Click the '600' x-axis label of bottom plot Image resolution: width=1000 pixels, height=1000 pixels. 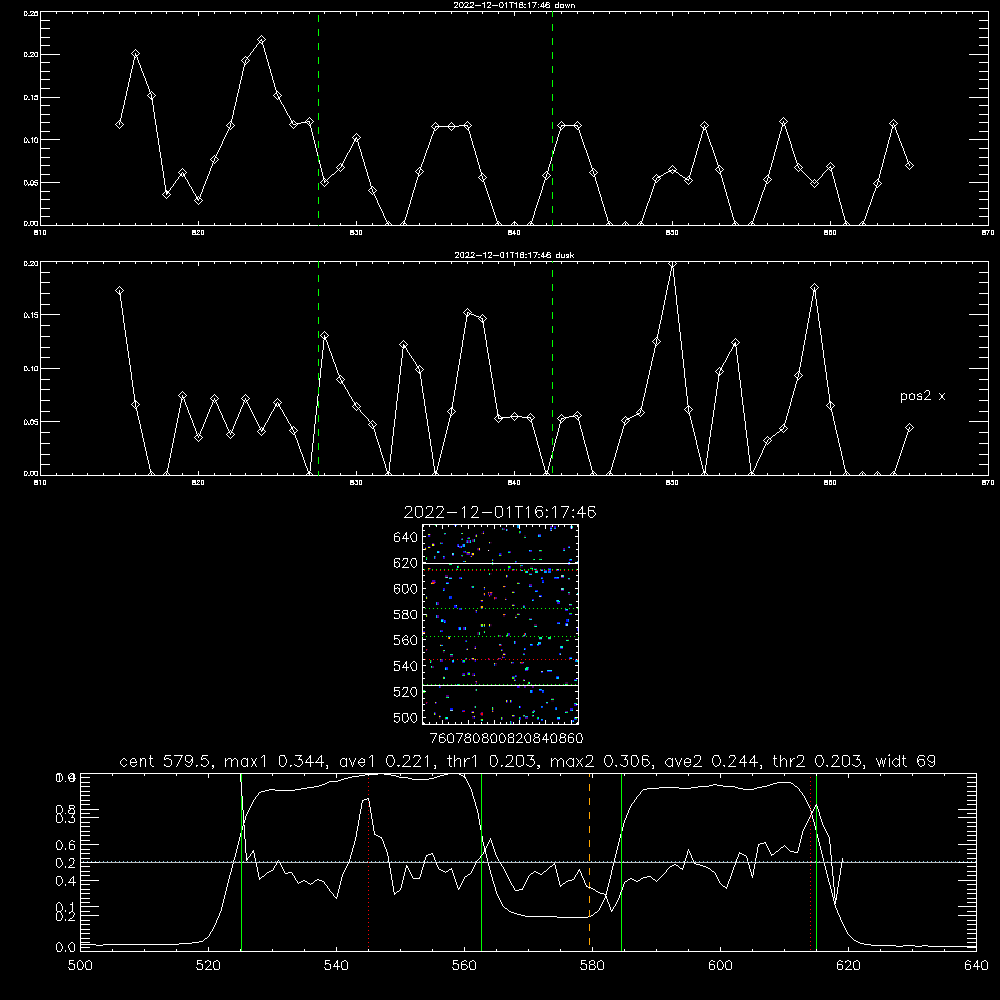click(x=720, y=966)
